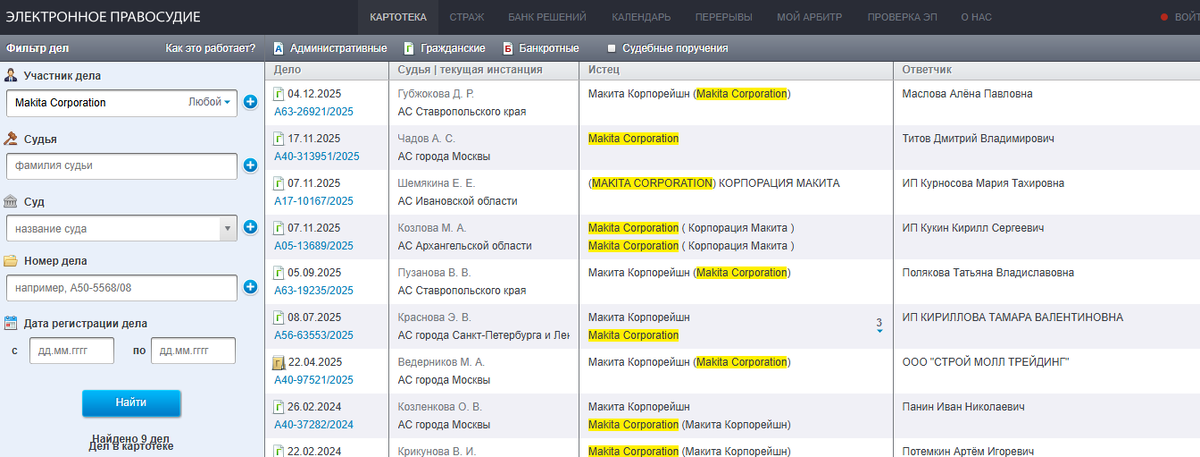Click the Ответчик column header

(1046, 70)
